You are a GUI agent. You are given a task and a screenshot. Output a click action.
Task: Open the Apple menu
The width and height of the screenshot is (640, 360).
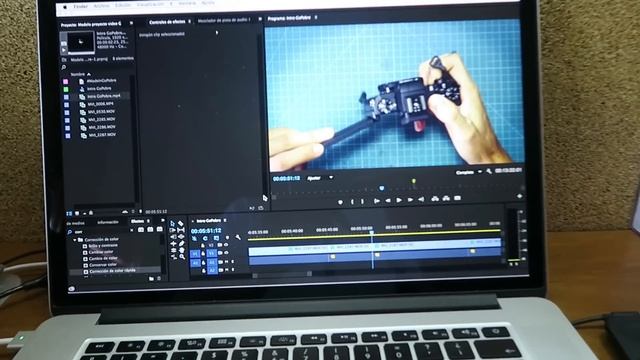tap(64, 7)
